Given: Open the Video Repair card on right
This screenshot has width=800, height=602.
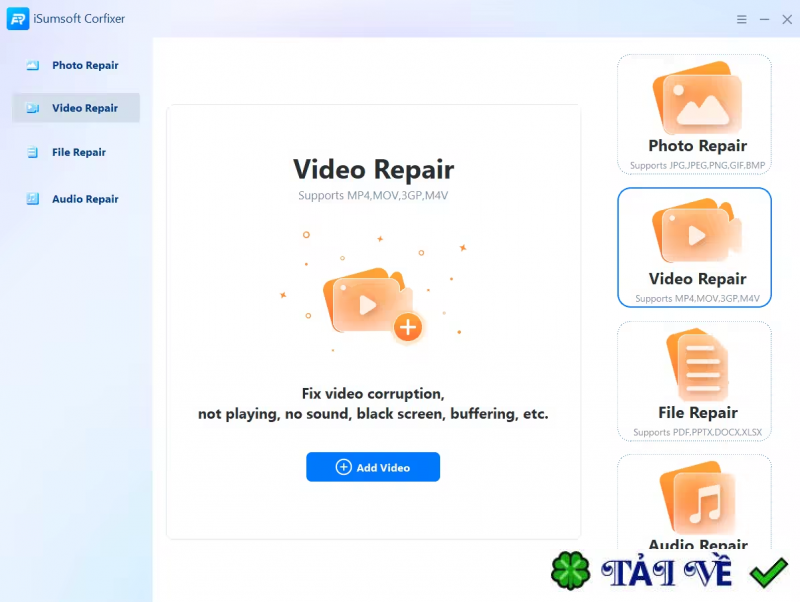Looking at the screenshot, I should [694, 247].
